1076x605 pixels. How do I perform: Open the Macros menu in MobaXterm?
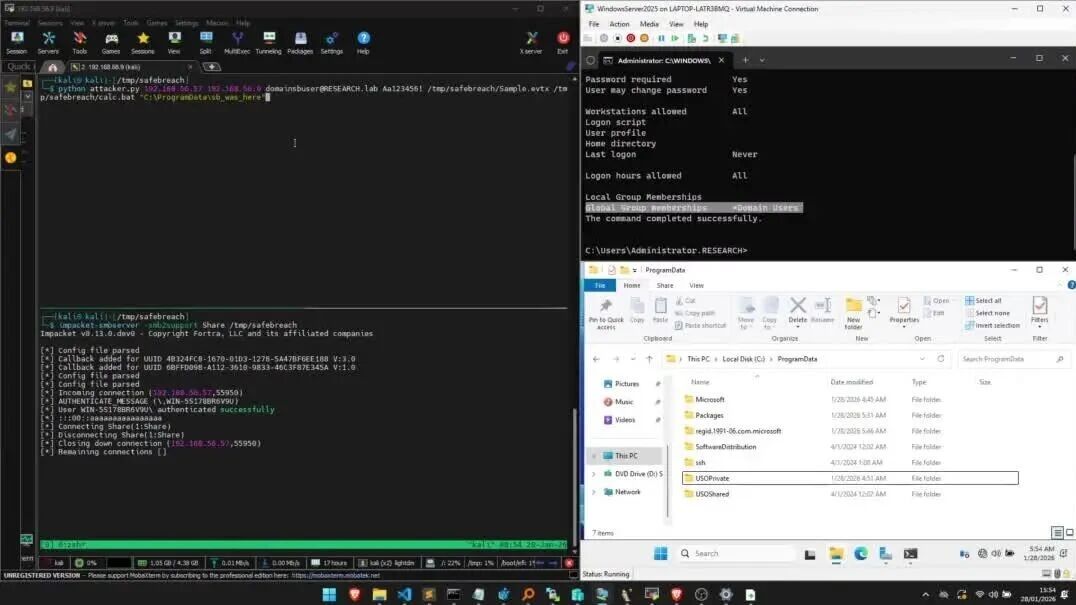click(x=217, y=23)
